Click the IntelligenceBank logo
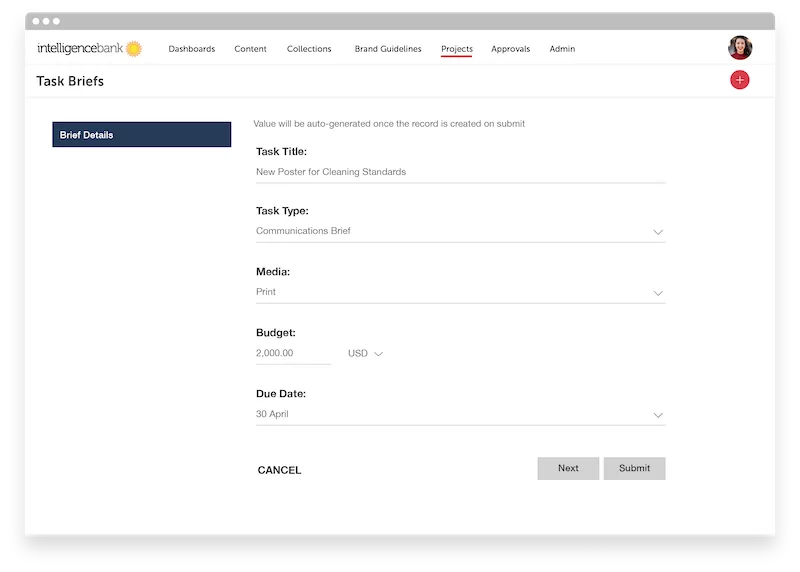 [89, 48]
